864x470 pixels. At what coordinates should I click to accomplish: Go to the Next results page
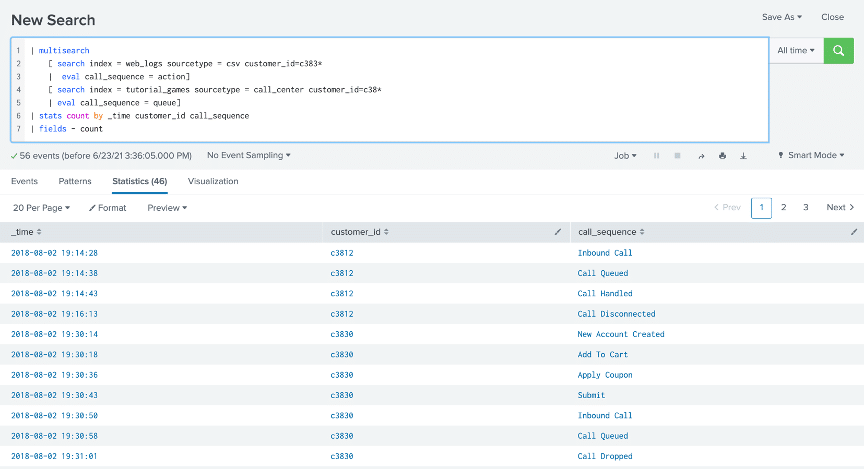[x=840, y=208]
